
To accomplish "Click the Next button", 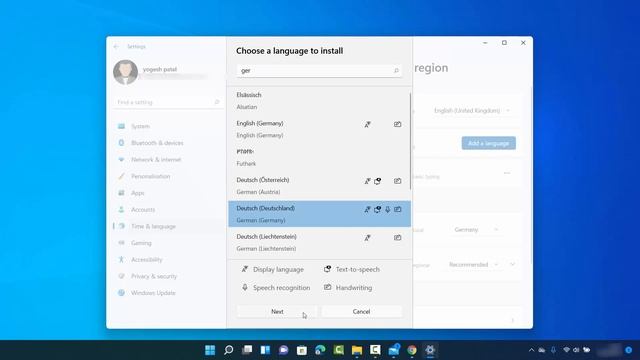I will coord(277,311).
